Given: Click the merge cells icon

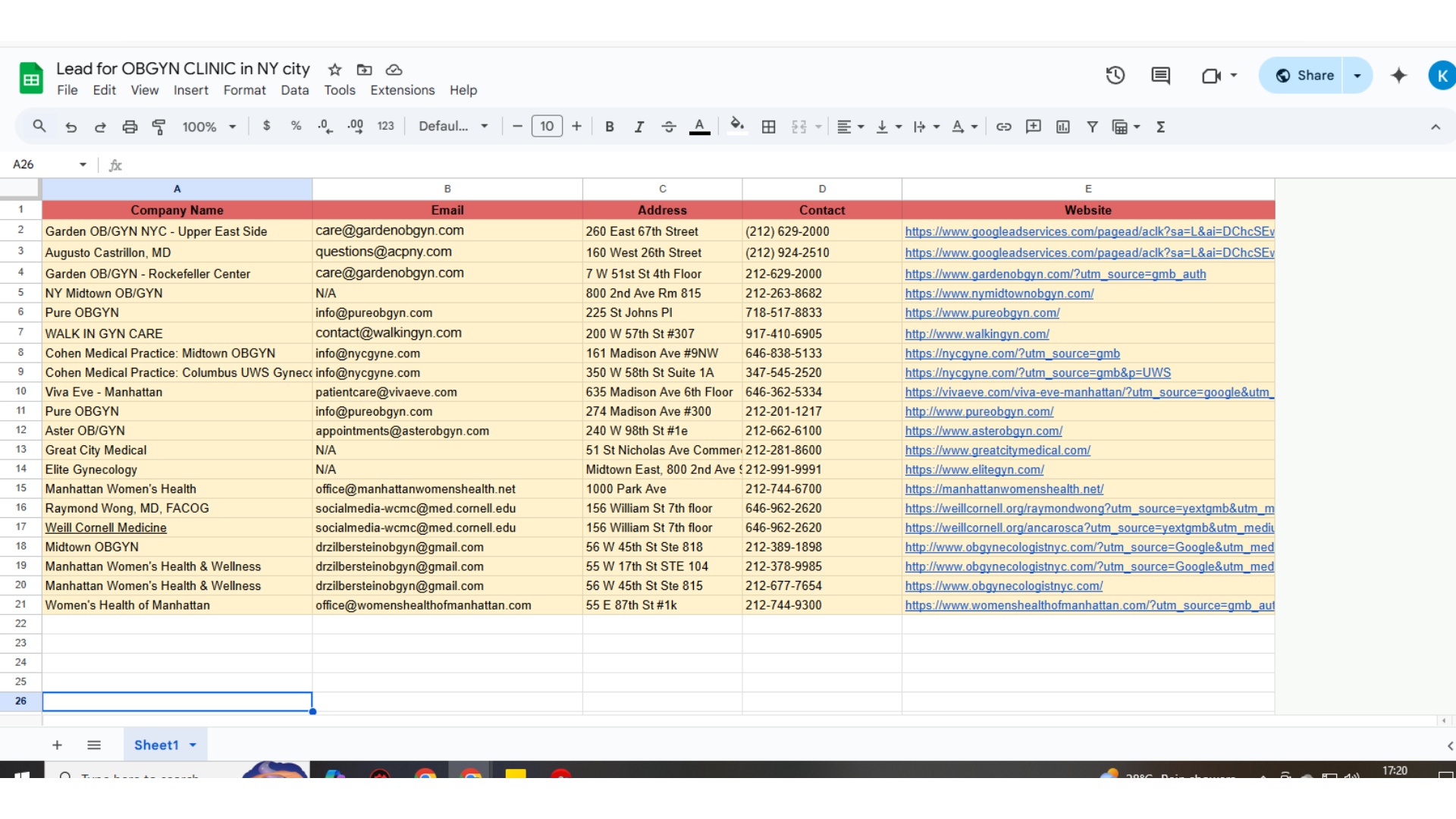Looking at the screenshot, I should click(799, 127).
